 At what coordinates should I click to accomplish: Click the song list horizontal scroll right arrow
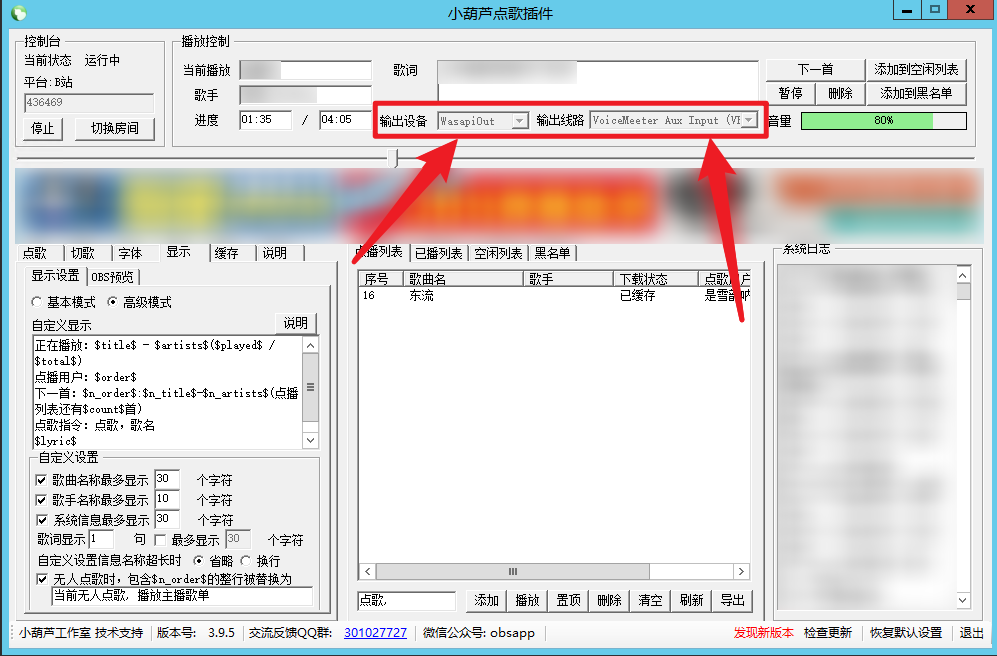click(x=741, y=571)
